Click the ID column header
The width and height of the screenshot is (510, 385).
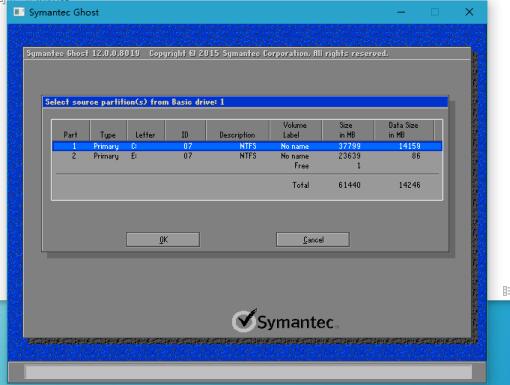click(x=185, y=135)
